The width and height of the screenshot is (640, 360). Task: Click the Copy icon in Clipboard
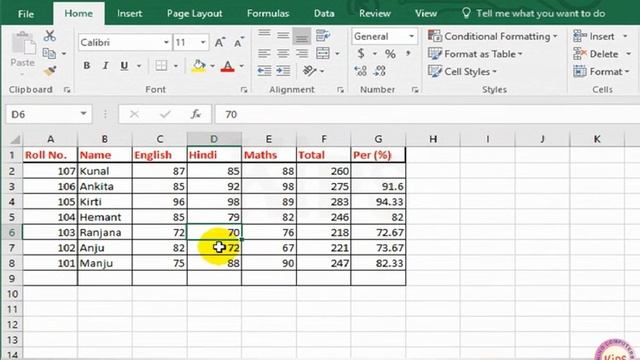point(49,53)
